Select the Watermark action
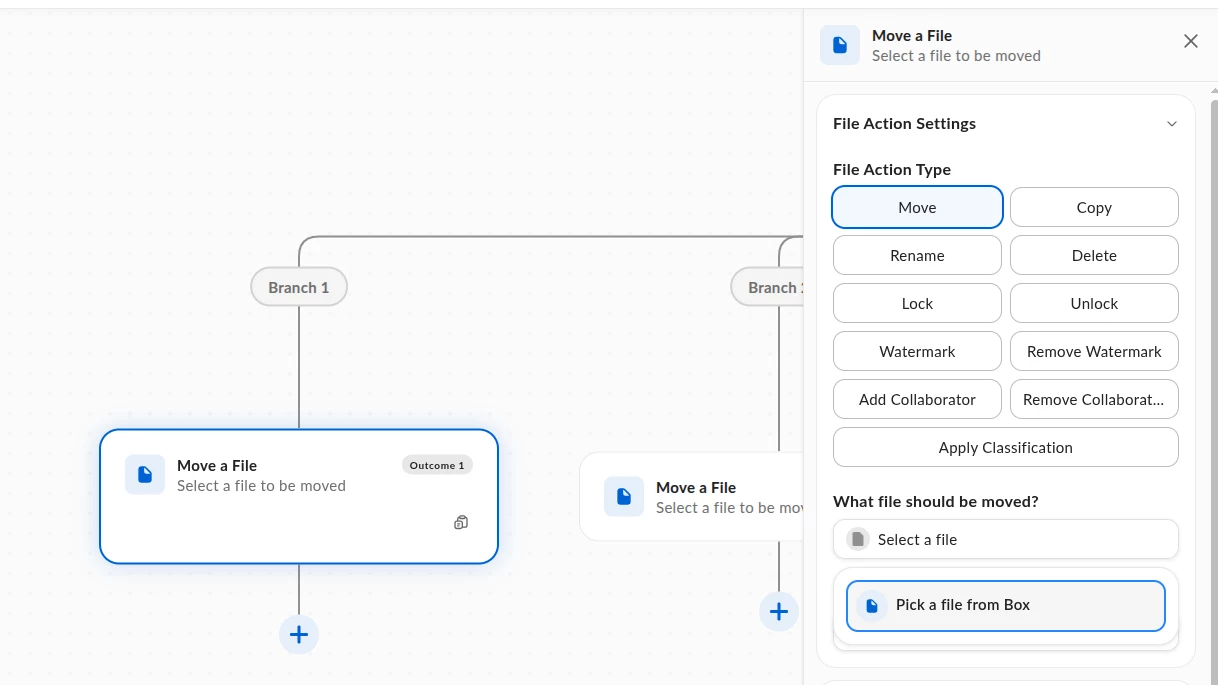This screenshot has height=685, width=1218. pyautogui.click(x=917, y=351)
